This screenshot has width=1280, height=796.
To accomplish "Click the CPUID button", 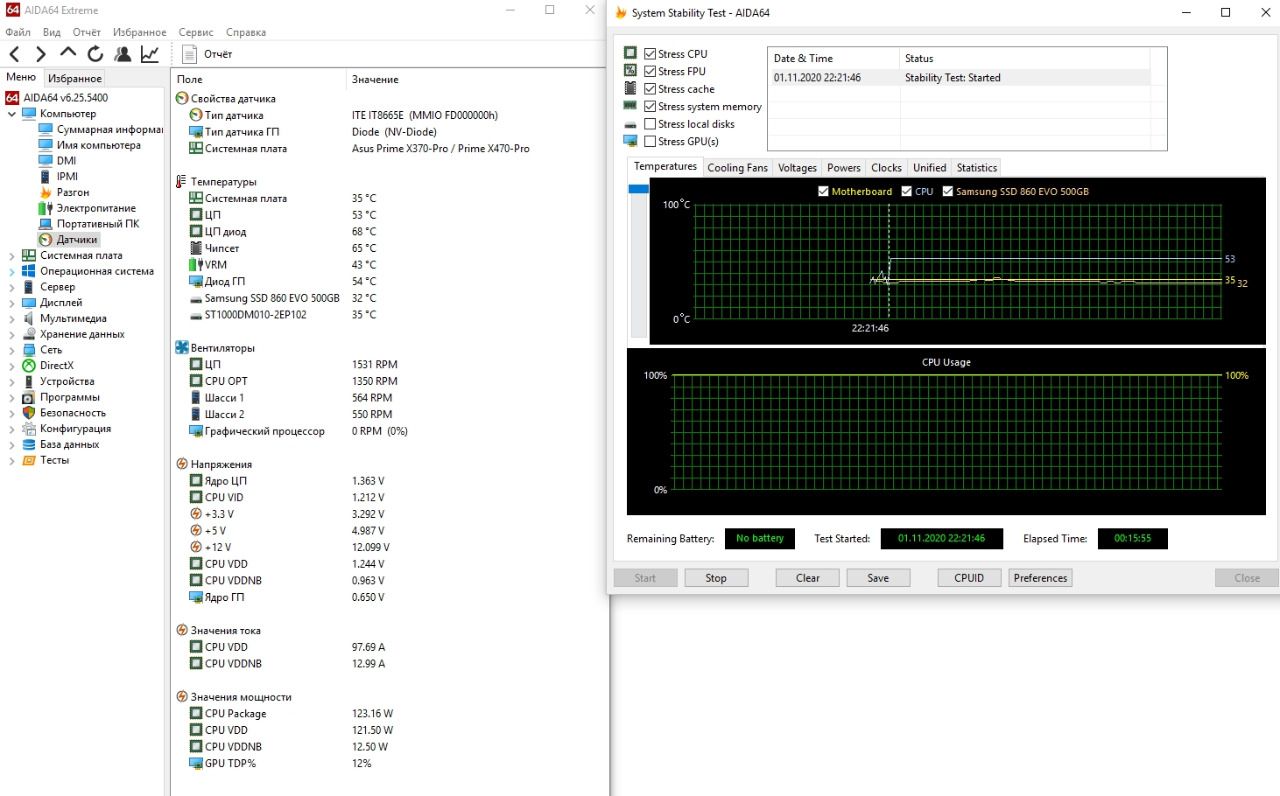I will [x=969, y=578].
